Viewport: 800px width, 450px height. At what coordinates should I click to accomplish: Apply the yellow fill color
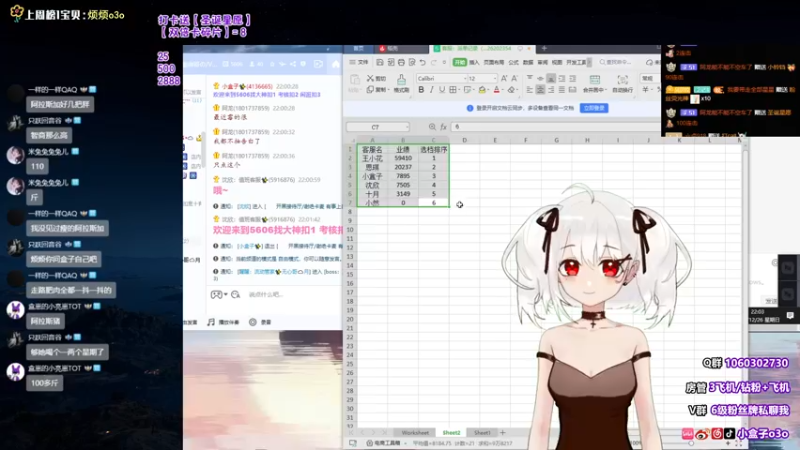coord(482,90)
